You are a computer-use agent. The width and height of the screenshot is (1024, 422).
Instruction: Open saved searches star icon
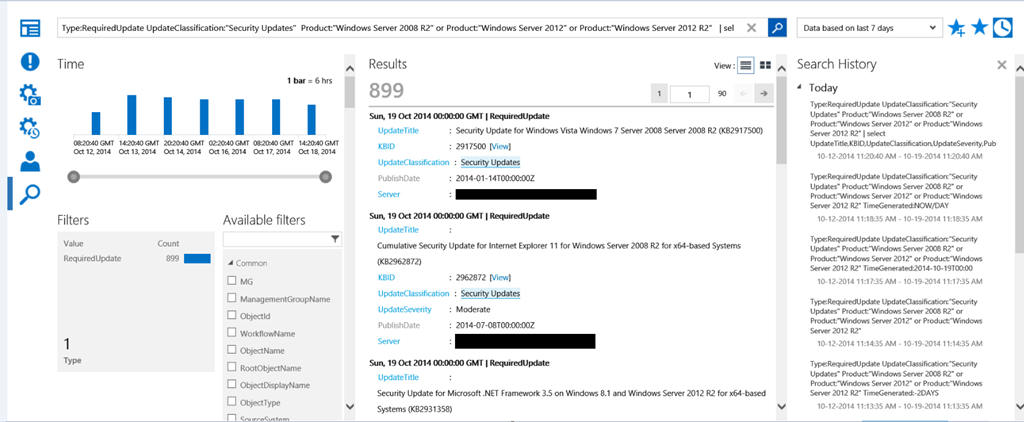click(980, 28)
